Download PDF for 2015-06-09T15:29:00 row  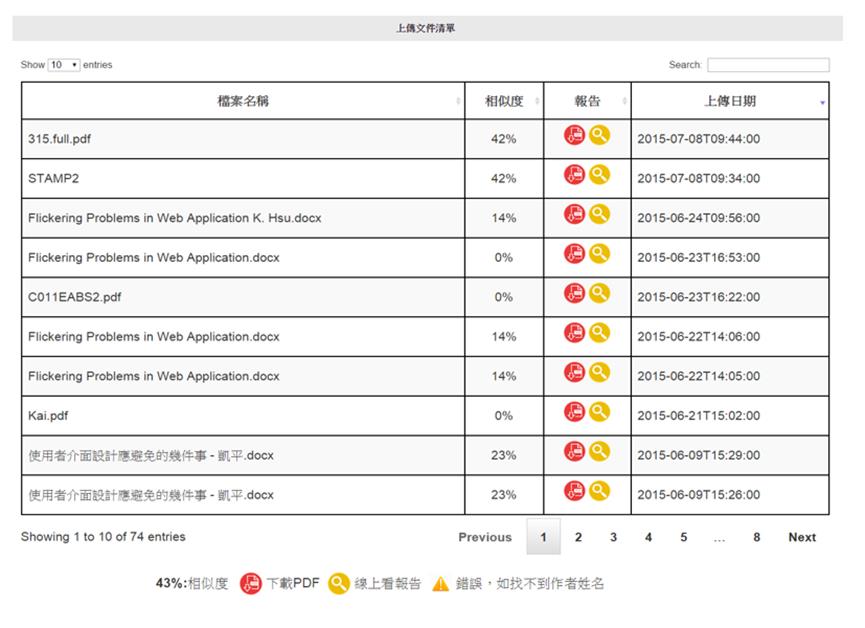click(574, 451)
